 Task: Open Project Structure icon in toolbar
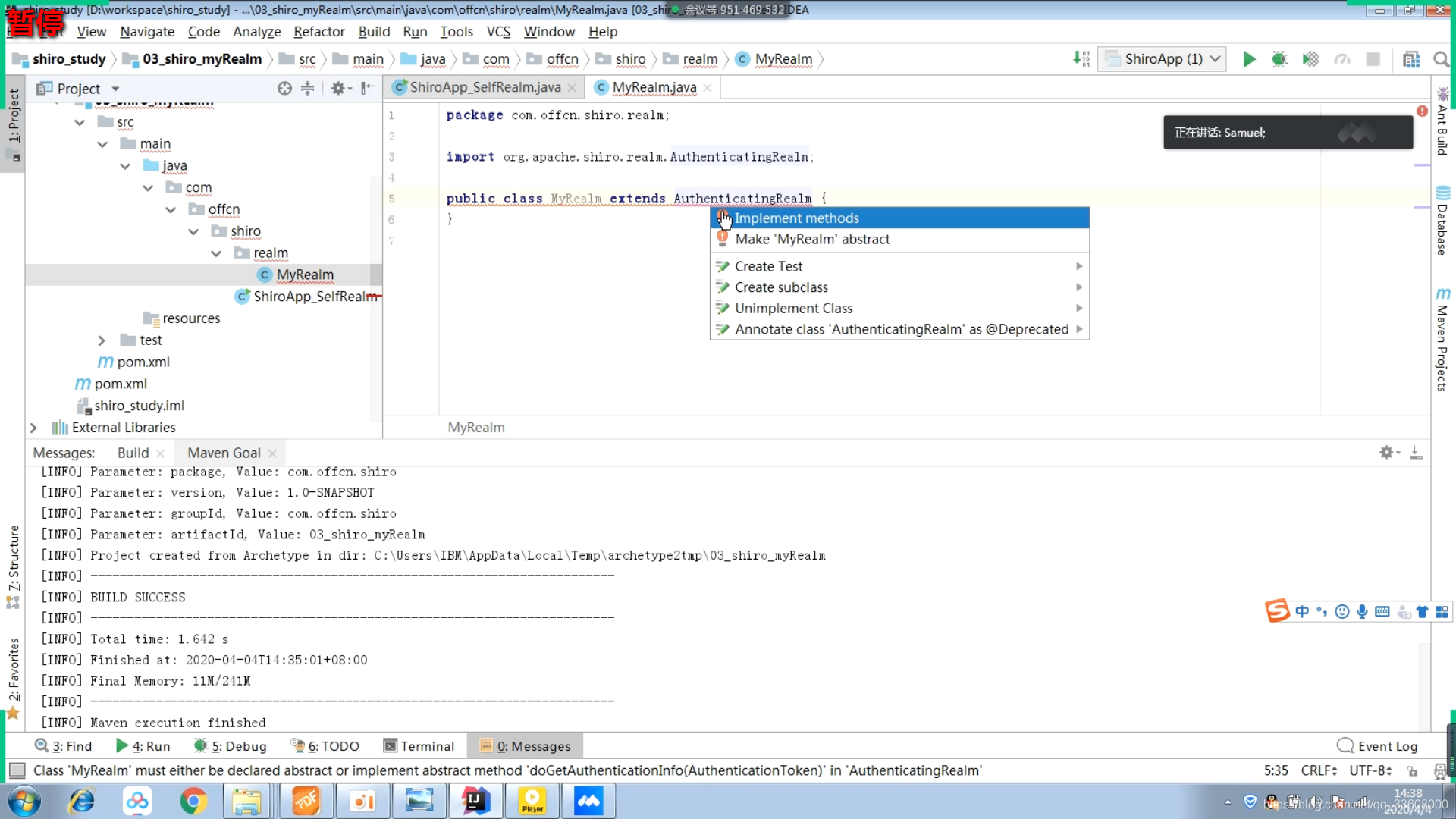(x=1410, y=59)
